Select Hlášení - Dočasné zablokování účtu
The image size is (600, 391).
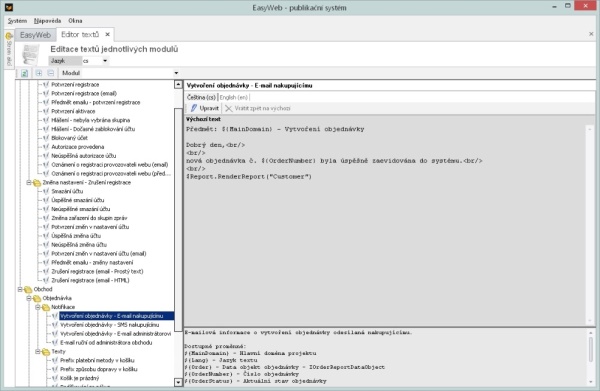pos(93,129)
